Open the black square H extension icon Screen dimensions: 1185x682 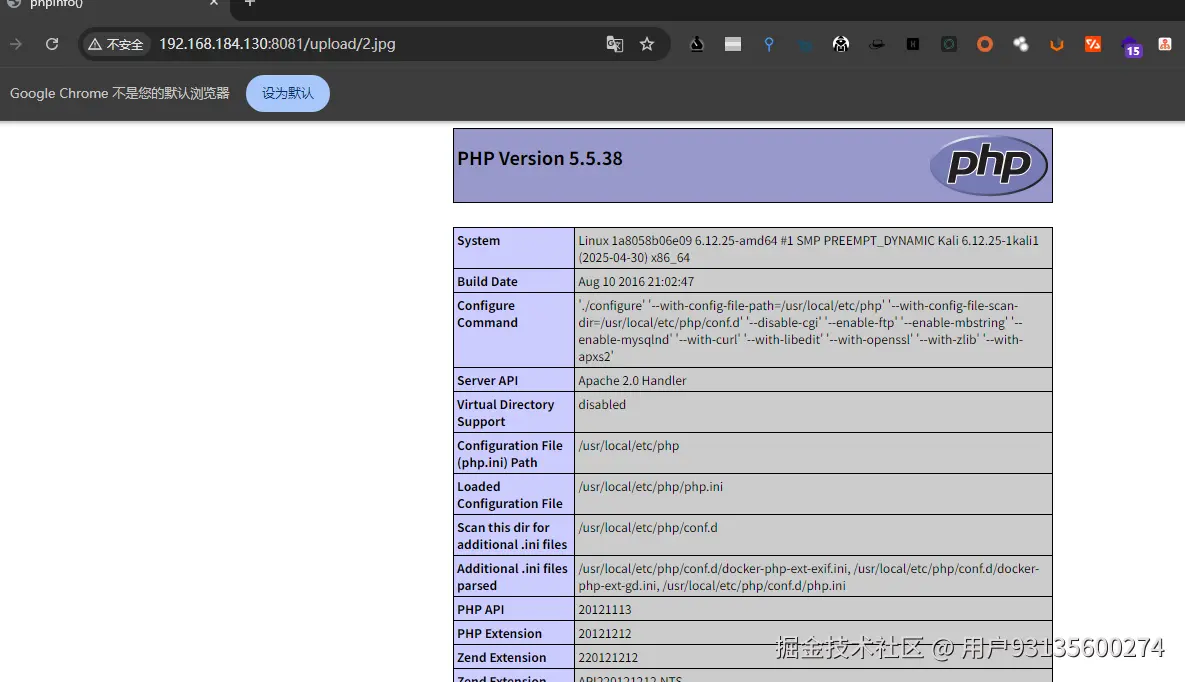pos(913,44)
